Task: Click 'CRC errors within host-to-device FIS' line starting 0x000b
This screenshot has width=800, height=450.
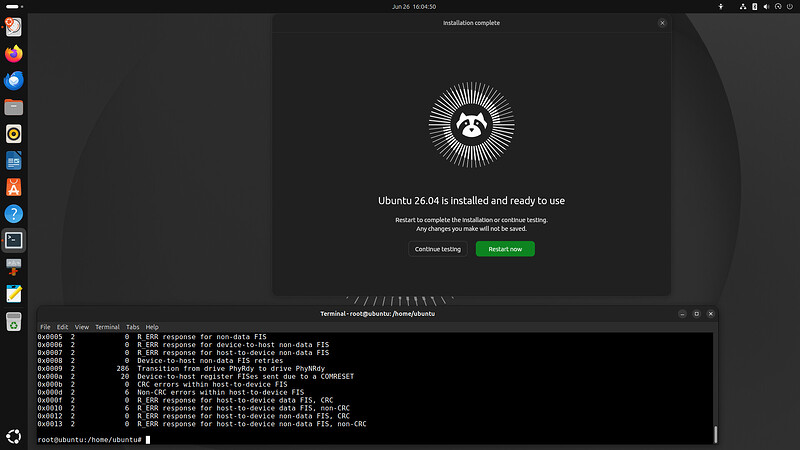Action: (x=162, y=384)
